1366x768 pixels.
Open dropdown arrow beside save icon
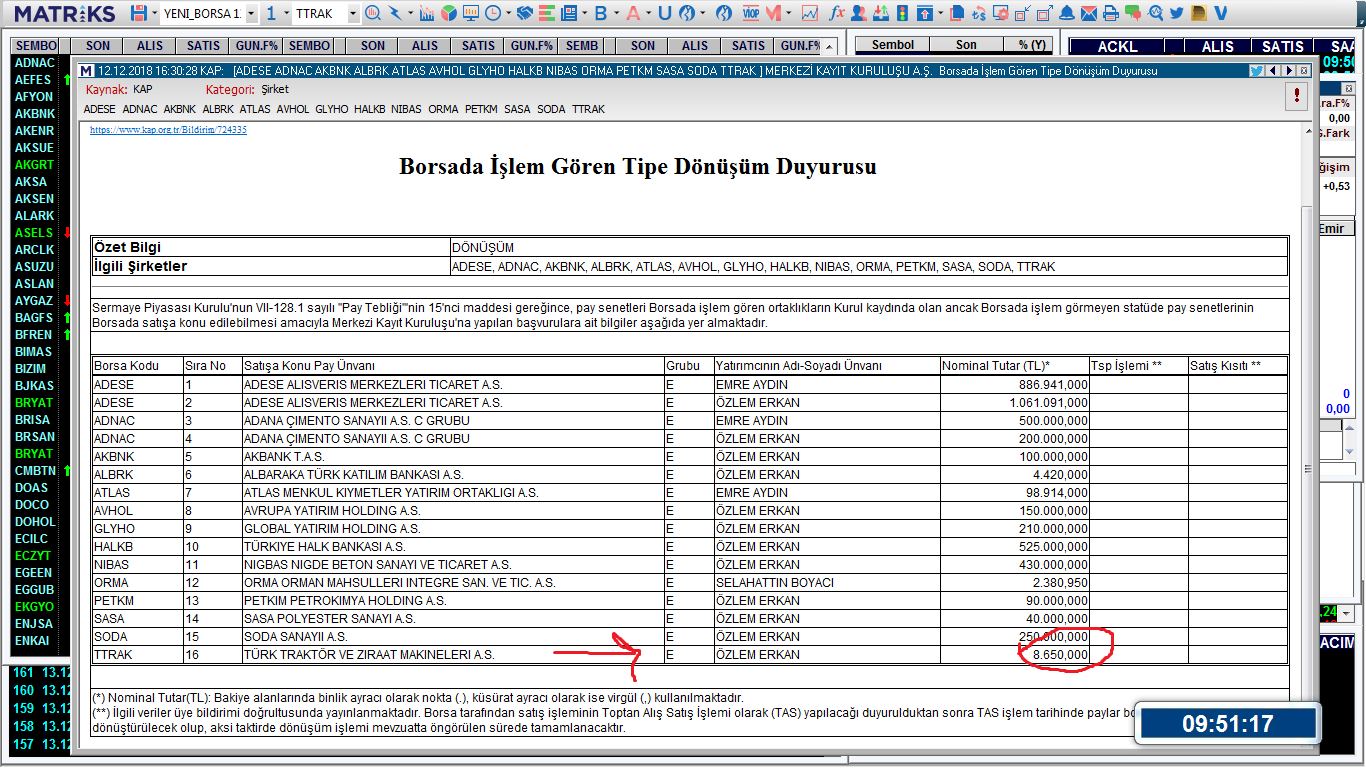point(154,13)
